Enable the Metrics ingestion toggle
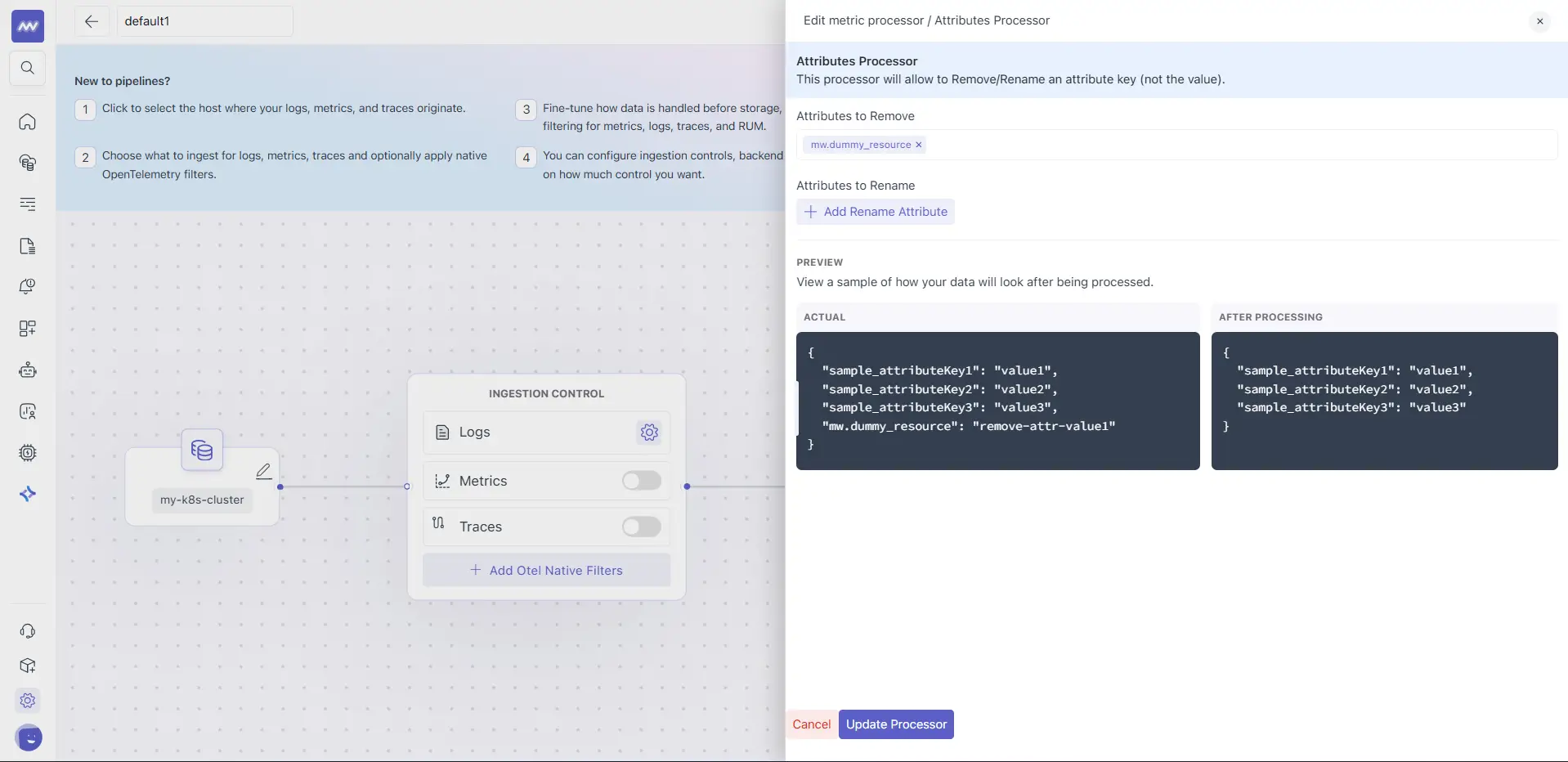Screen dimensions: 1568x762 click(x=642, y=481)
